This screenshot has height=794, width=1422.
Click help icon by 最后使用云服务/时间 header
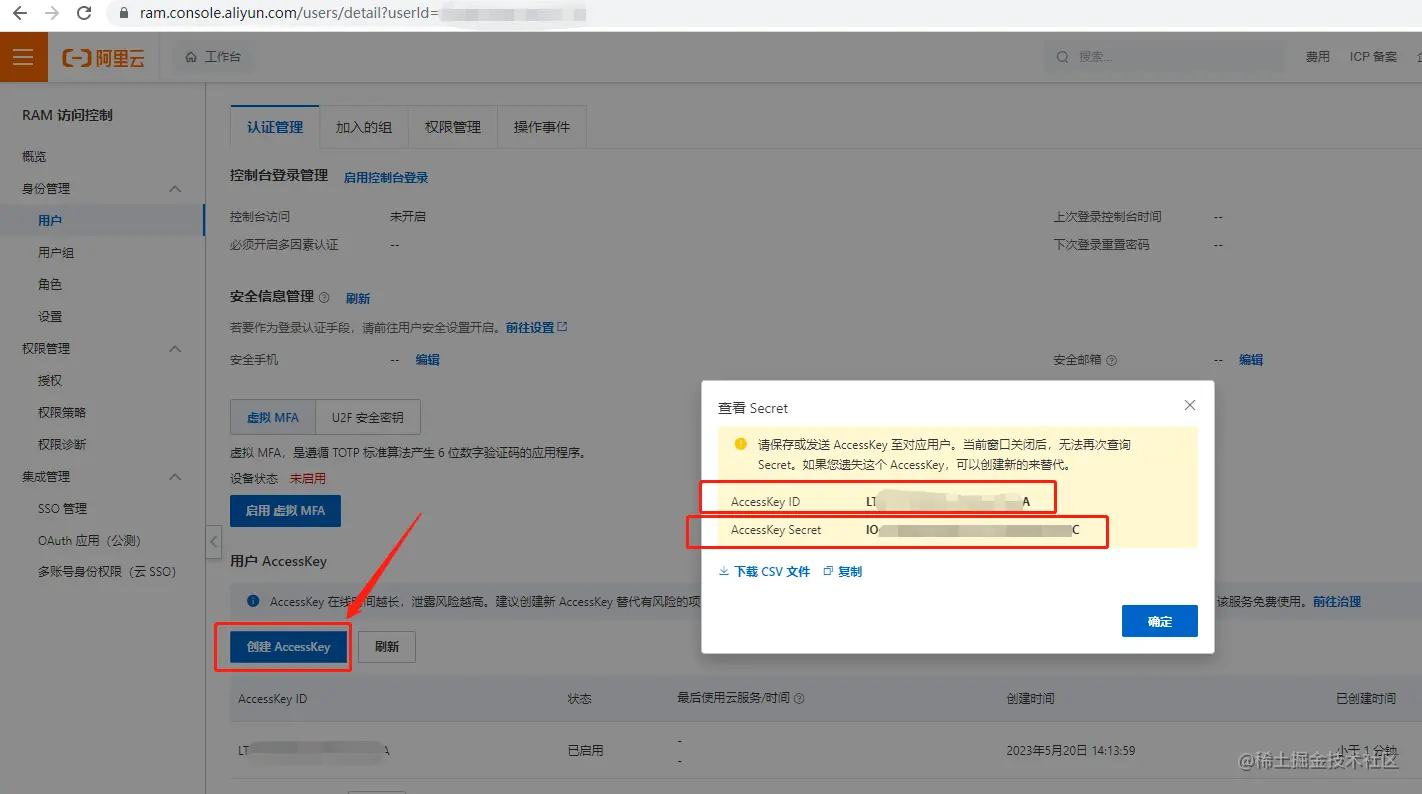point(799,699)
